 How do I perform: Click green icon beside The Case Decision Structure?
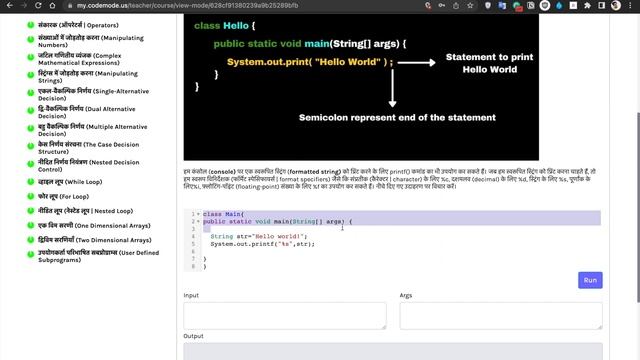point(31,146)
